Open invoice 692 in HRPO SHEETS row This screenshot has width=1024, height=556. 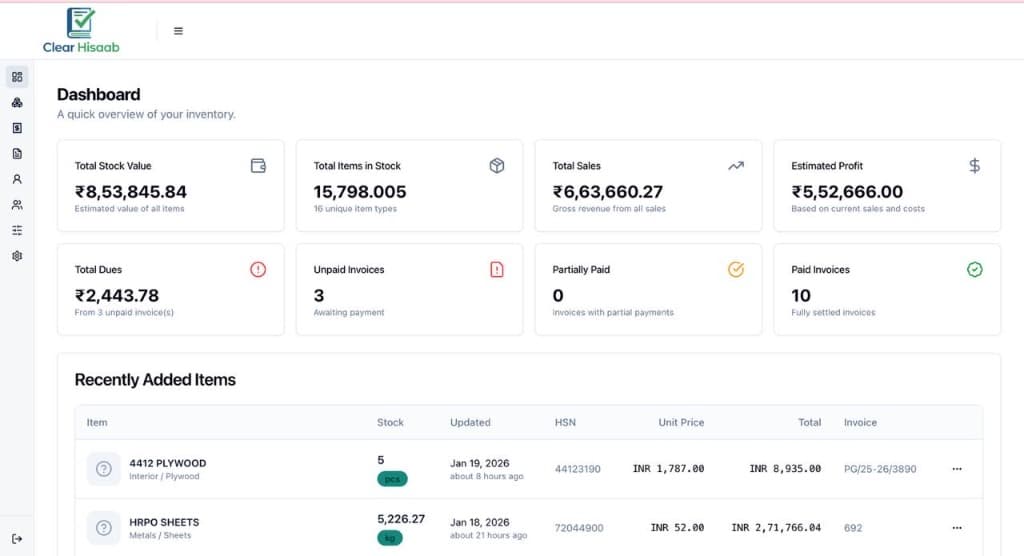tap(853, 528)
